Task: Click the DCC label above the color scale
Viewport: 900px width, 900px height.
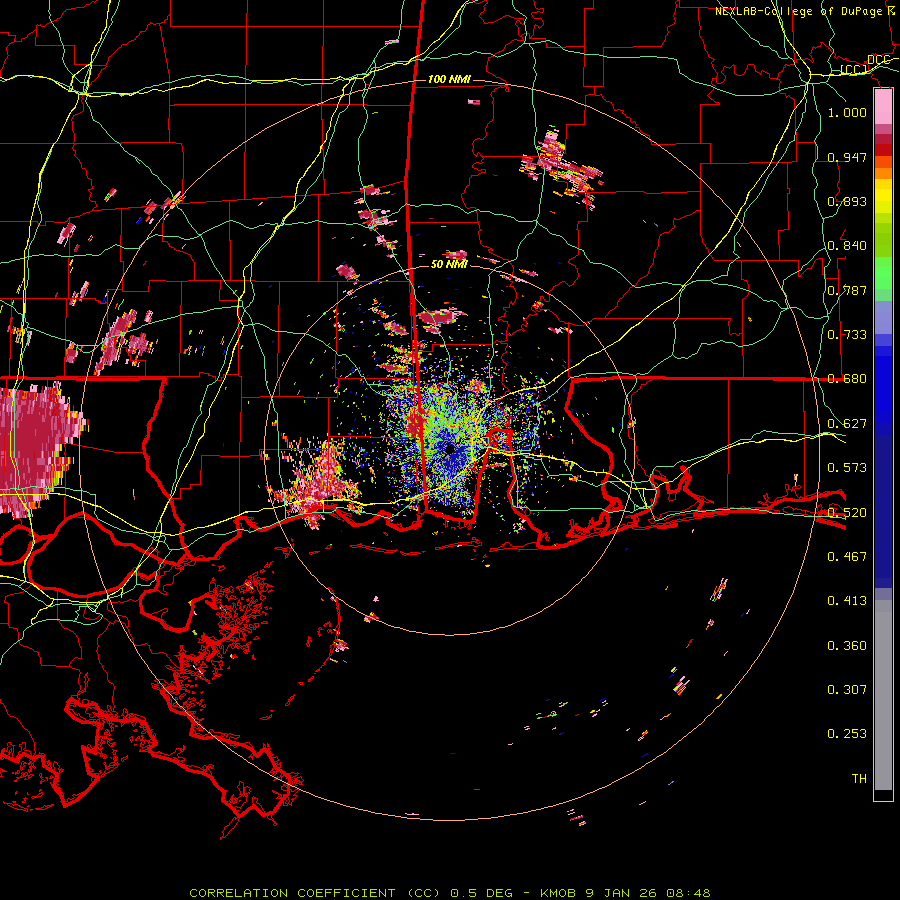Action: point(878,60)
